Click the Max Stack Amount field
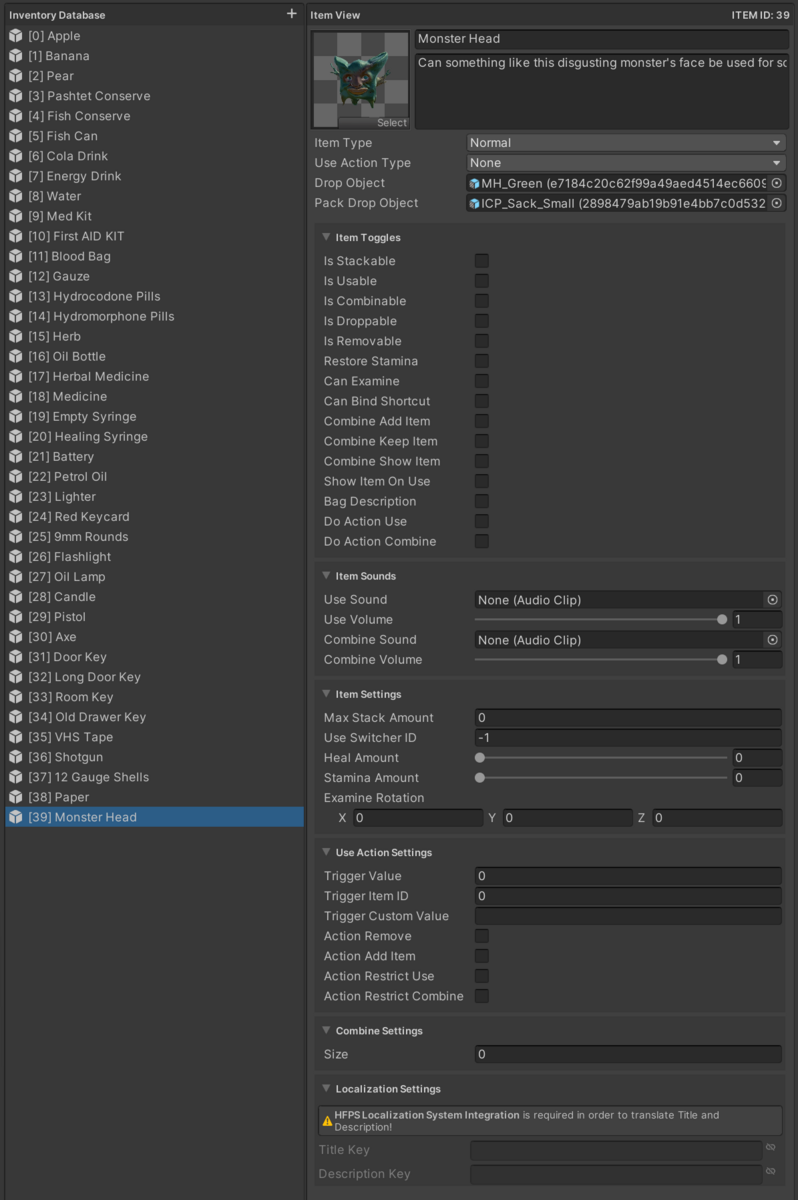The width and height of the screenshot is (798, 1200). click(x=628, y=718)
